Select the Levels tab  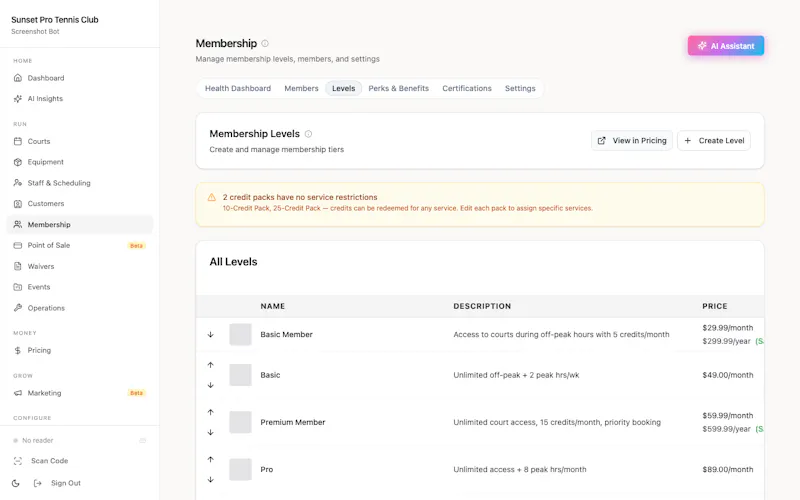(343, 88)
